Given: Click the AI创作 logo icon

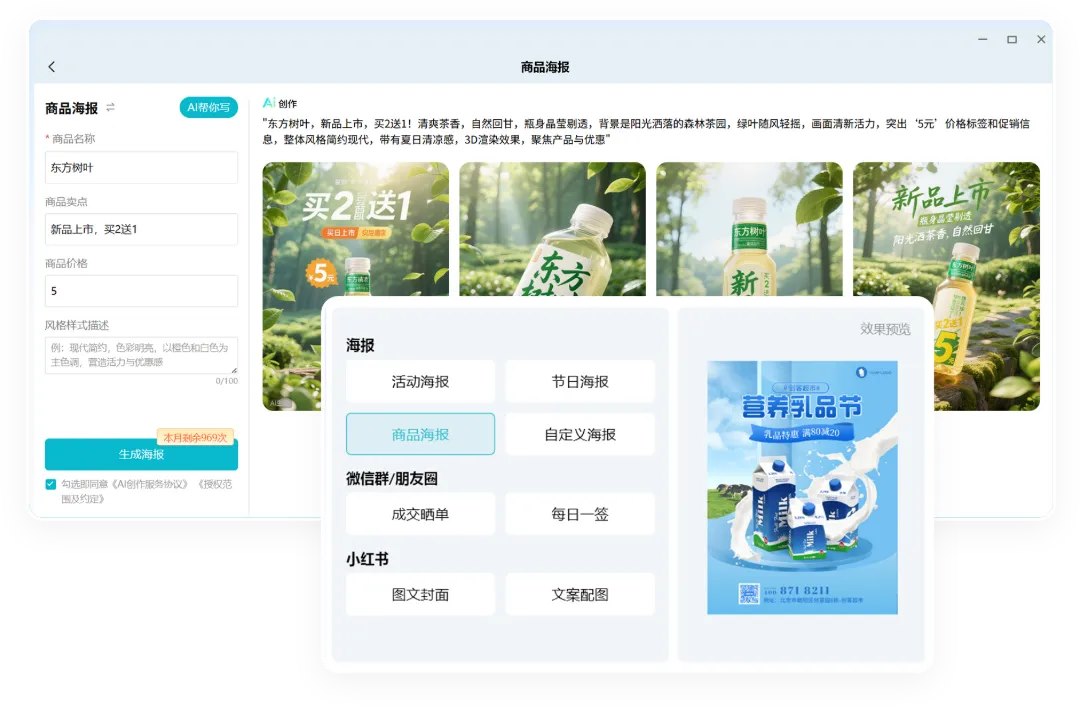Looking at the screenshot, I should click(x=269, y=103).
